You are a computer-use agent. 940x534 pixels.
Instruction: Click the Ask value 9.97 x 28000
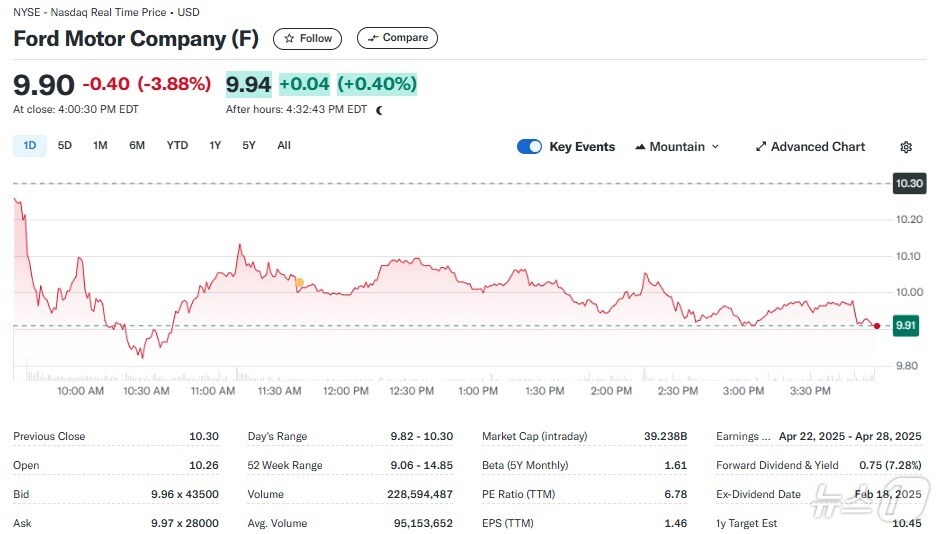point(185,523)
